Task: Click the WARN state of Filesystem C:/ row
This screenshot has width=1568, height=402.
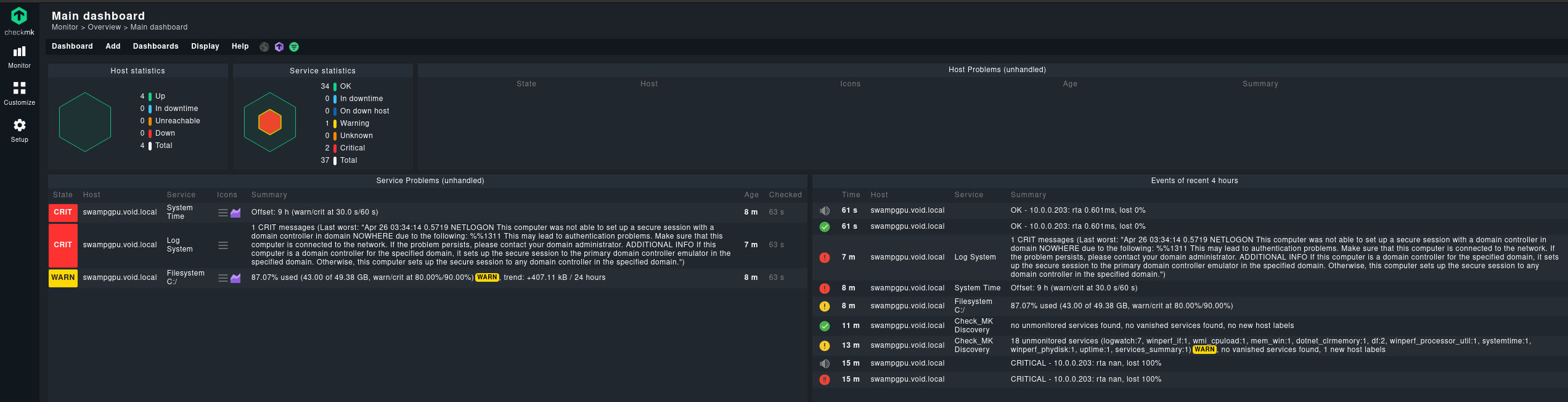Action: (x=63, y=278)
